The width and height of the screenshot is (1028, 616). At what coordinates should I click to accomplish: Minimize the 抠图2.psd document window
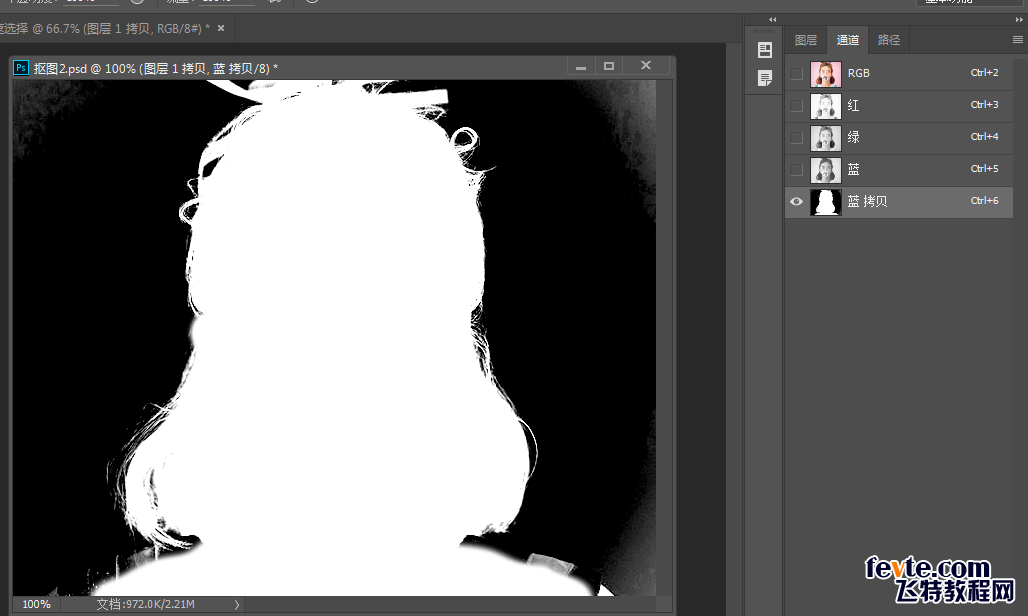click(581, 66)
